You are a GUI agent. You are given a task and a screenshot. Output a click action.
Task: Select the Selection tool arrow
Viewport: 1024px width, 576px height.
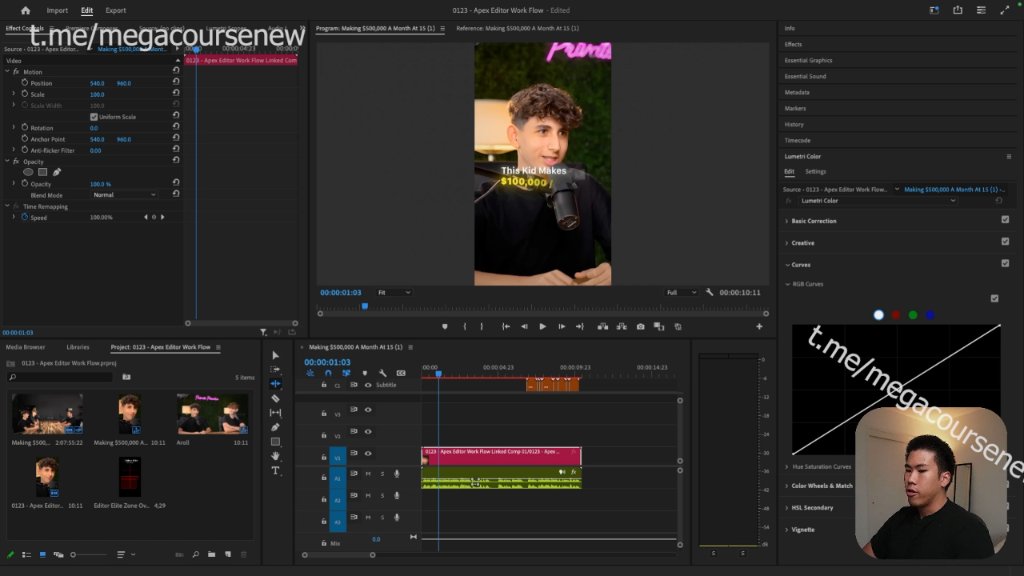click(x=276, y=355)
